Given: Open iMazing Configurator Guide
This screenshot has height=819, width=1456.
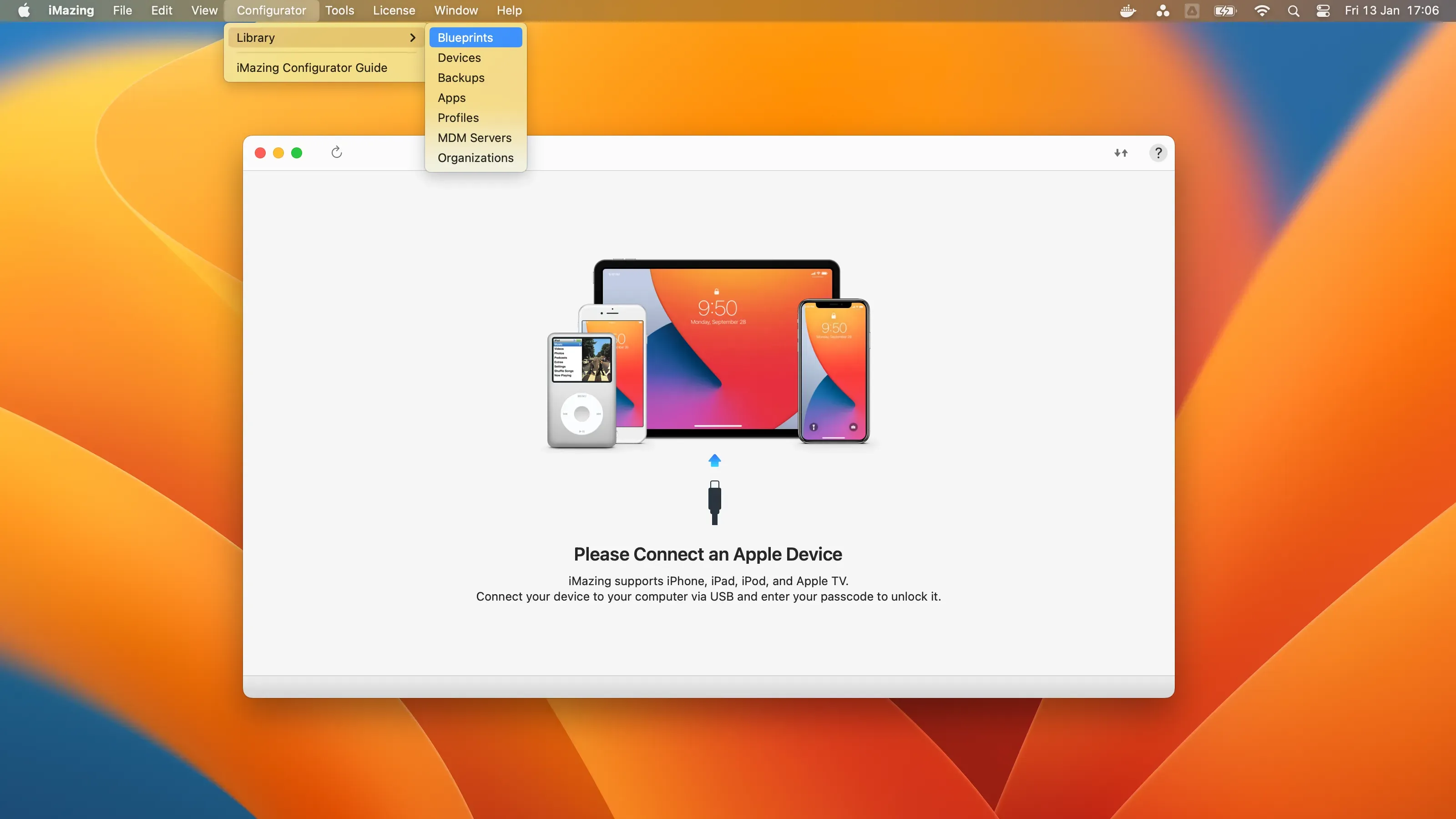Looking at the screenshot, I should pyautogui.click(x=312, y=68).
